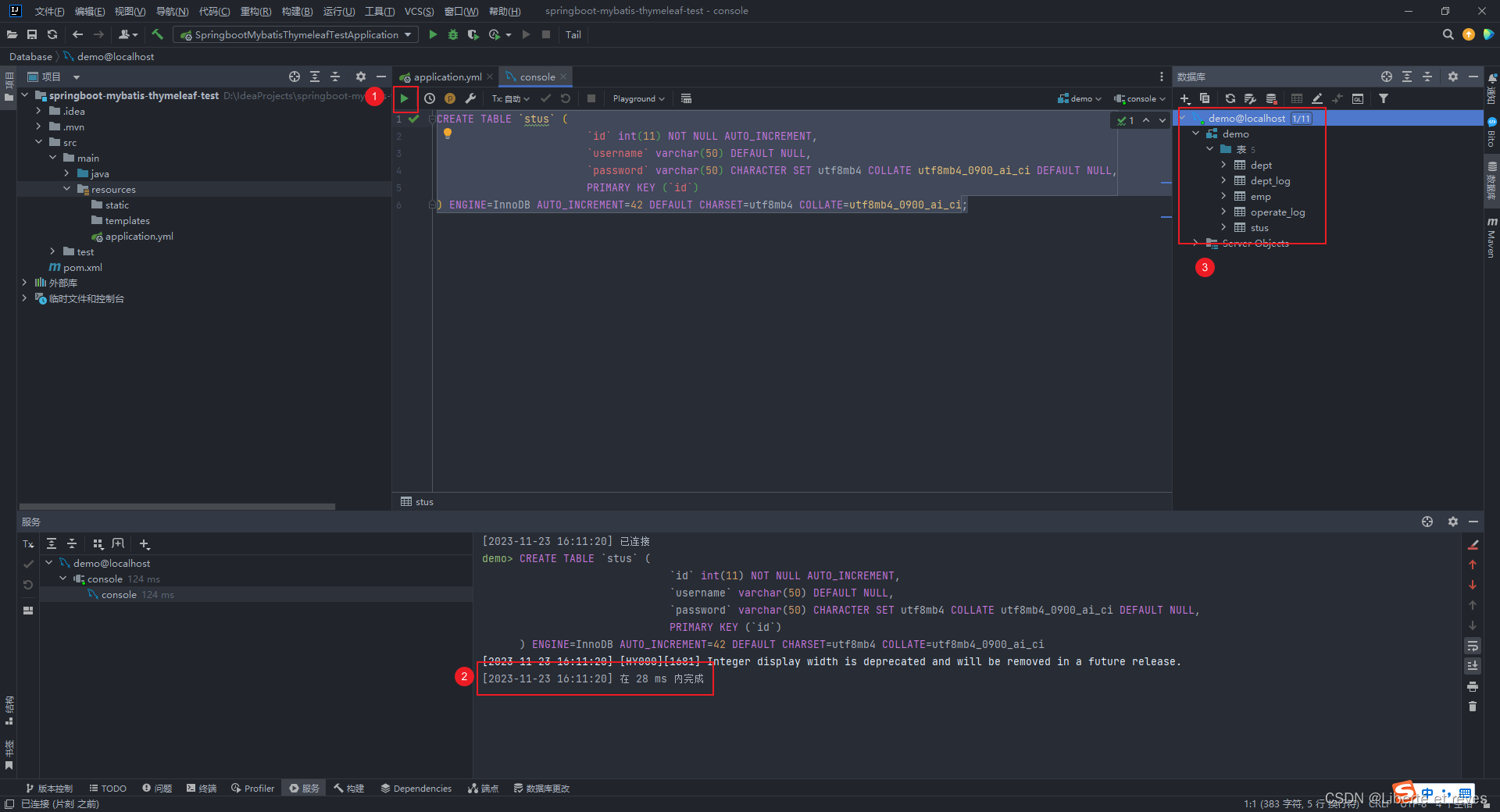Build project hammer icon in main toolbar

[x=158, y=34]
